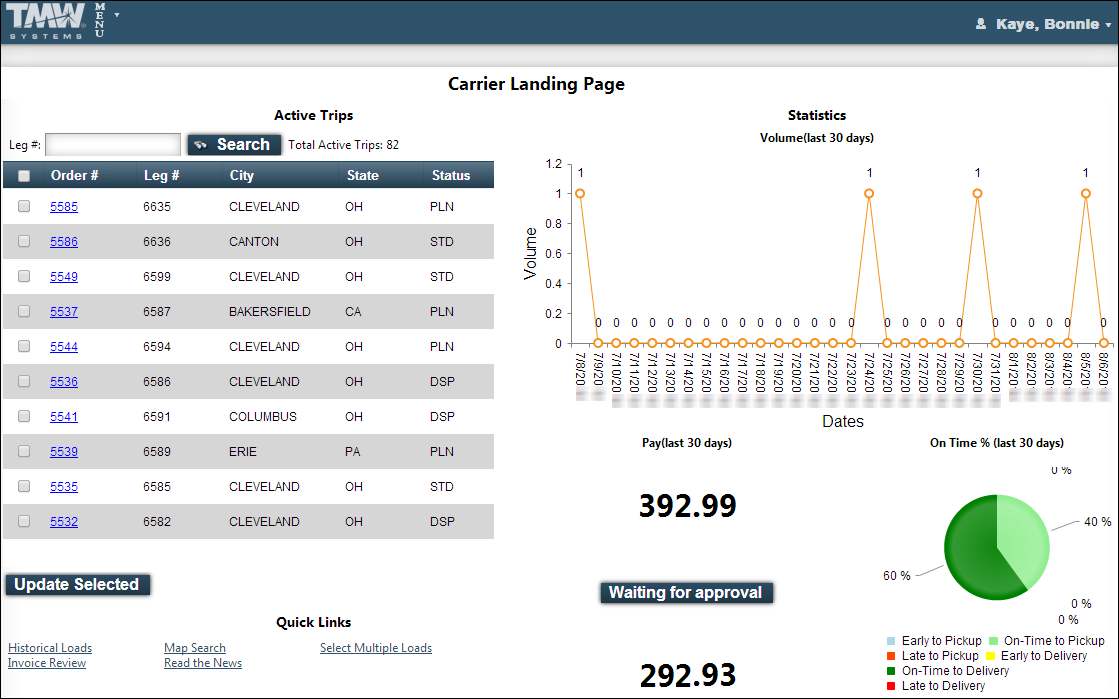
Task: Click the 392.99 pay amount
Action: point(687,506)
